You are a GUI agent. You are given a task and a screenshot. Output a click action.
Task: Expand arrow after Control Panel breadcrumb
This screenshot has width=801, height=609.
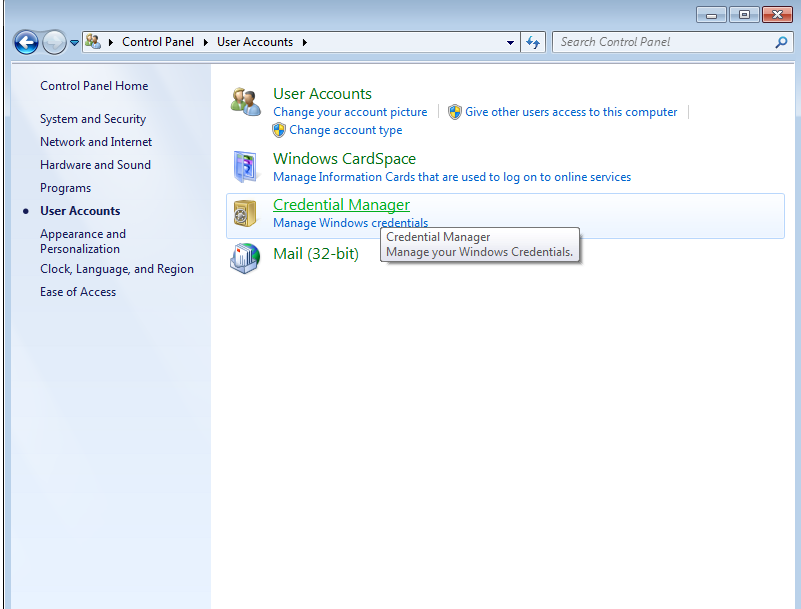205,42
